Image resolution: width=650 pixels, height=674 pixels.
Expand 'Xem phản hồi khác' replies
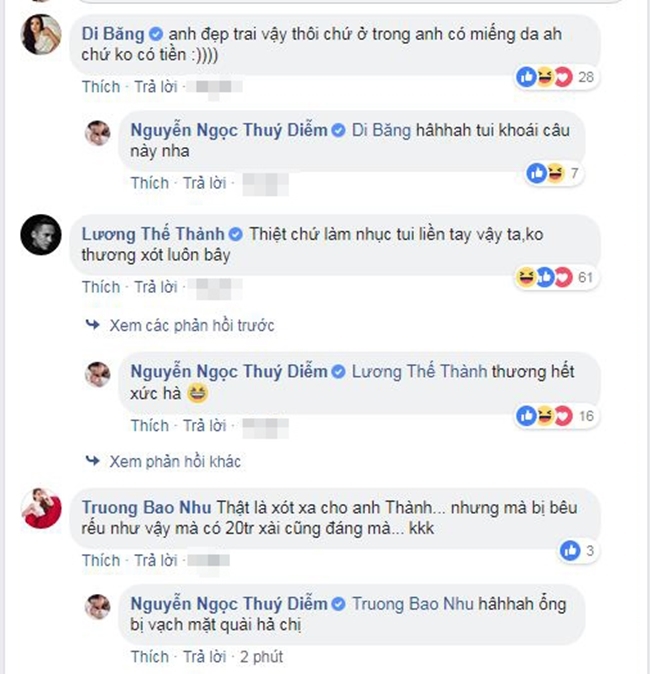click(x=164, y=462)
